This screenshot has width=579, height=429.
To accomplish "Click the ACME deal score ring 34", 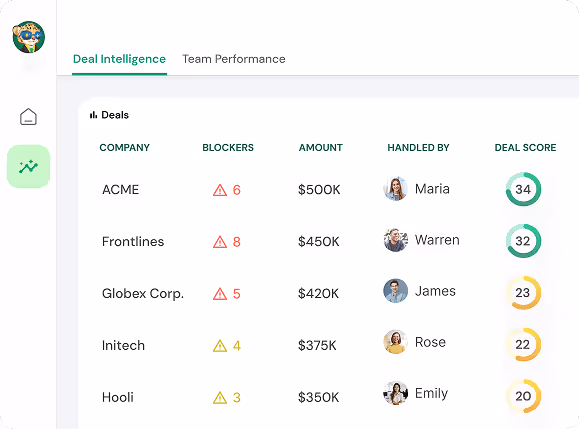I will [523, 189].
